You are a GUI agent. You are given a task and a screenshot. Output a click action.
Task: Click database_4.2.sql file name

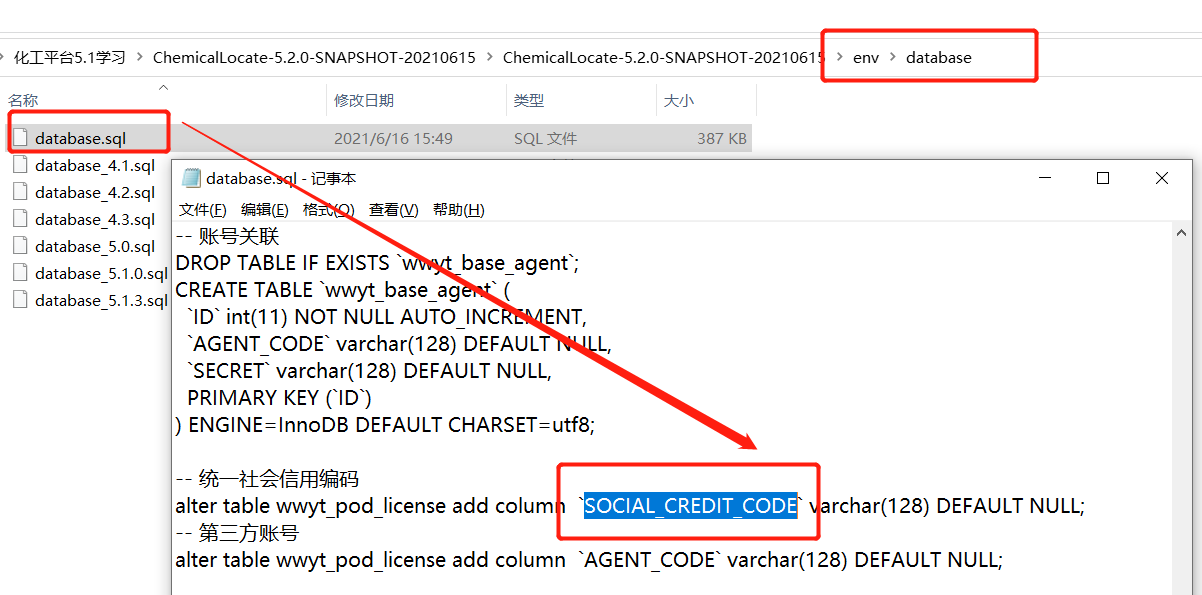(x=95, y=192)
